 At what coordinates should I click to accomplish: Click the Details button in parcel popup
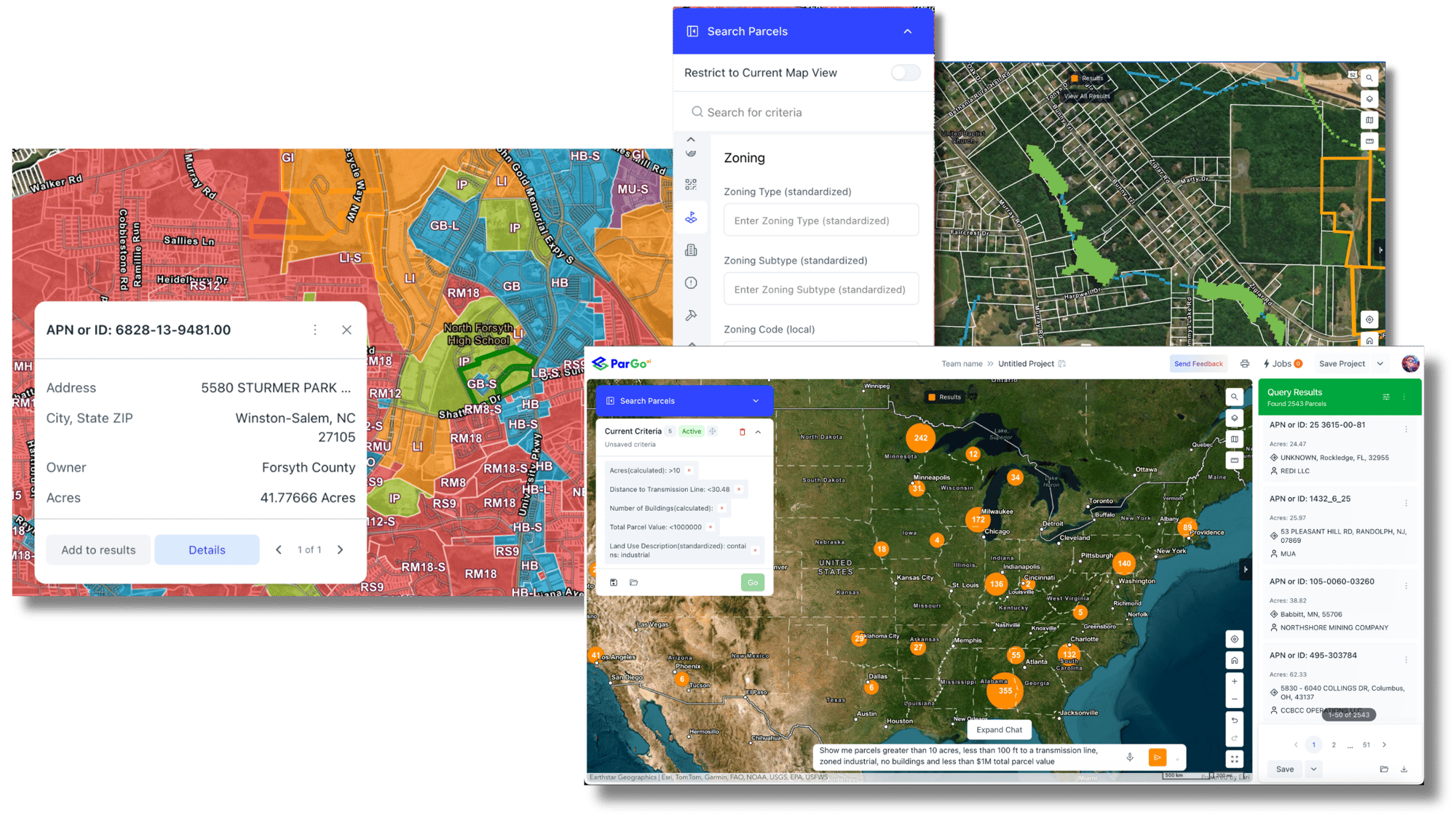tap(207, 550)
